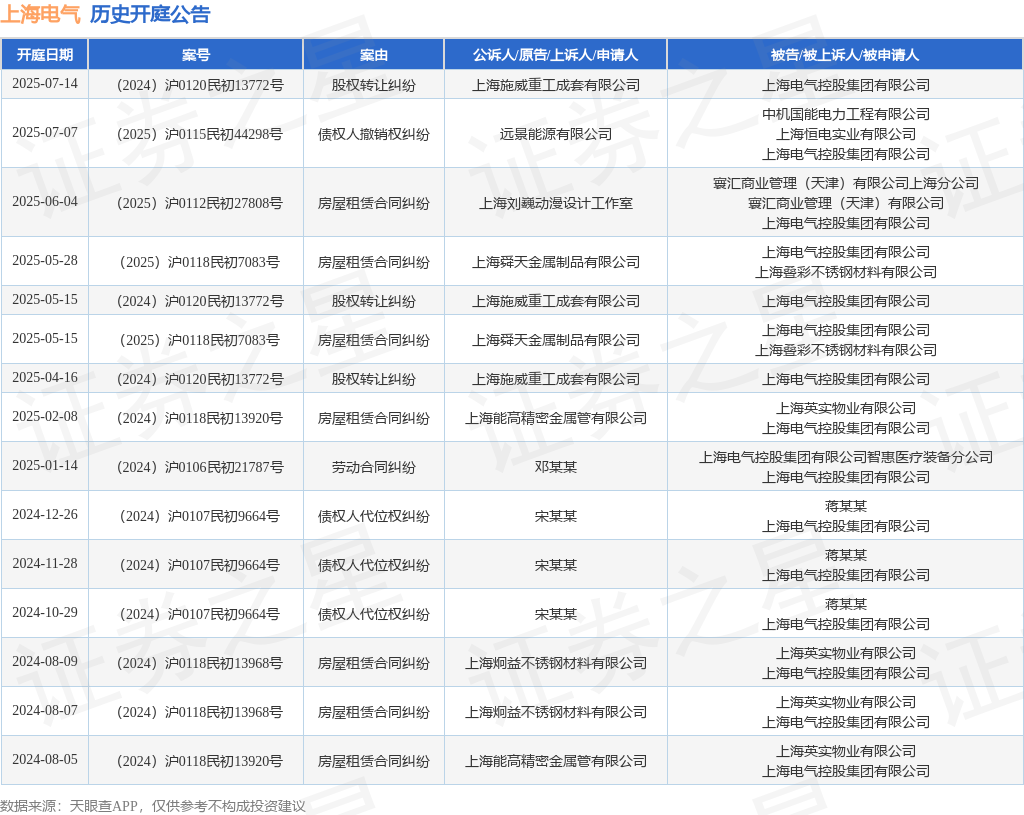
Task: Click 蒋某某 in the 2024-11-28 row
Action: click(845, 555)
